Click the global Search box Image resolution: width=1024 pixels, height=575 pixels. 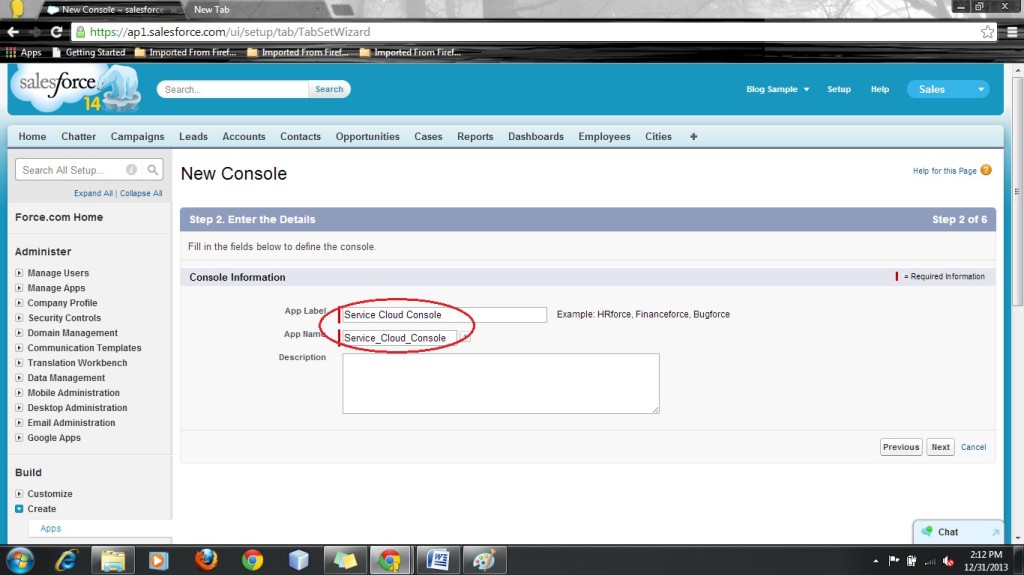(x=232, y=90)
